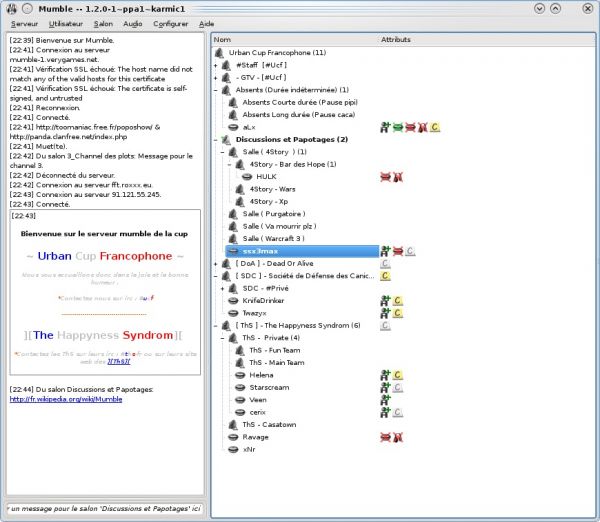Click the authenticated user icon next to aLx
Viewport: 600px width, 522px height.
385,128
